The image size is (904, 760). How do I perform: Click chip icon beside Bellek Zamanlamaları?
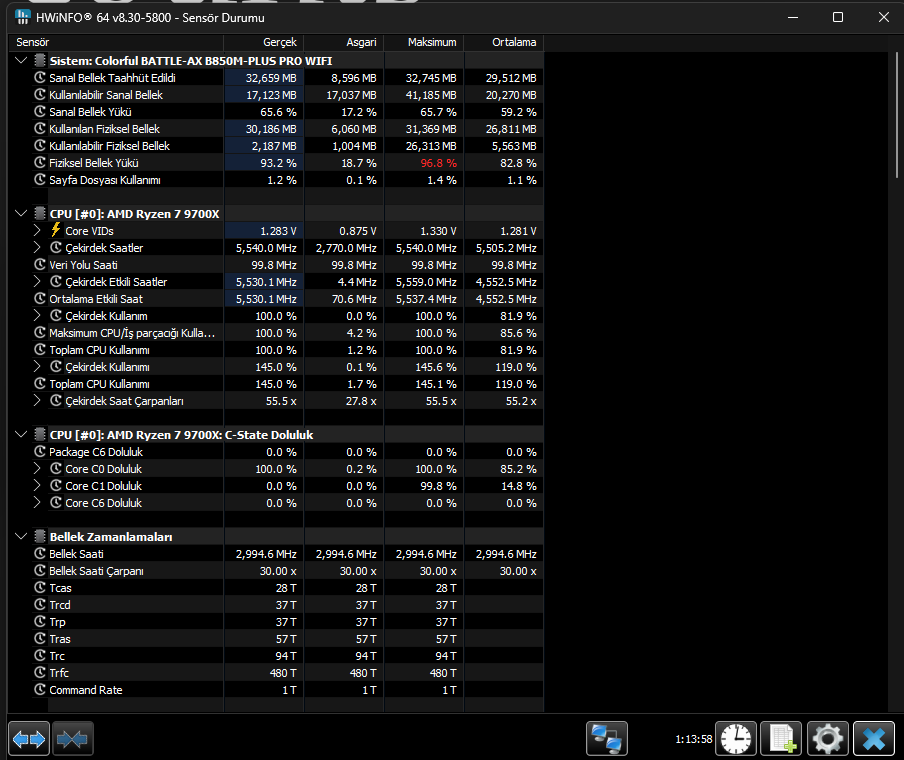[40, 536]
